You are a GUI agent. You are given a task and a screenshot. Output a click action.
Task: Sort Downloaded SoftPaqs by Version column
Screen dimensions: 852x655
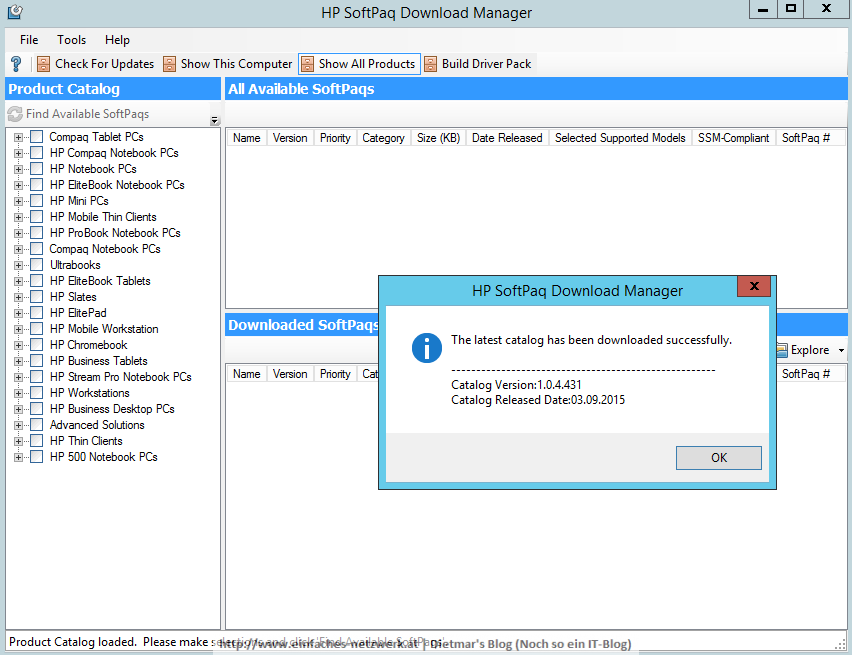pos(290,374)
